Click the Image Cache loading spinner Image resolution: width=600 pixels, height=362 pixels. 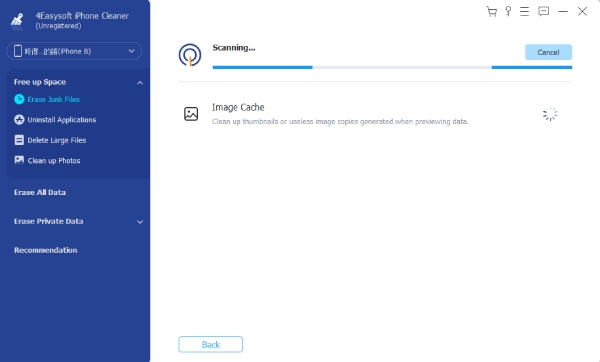coord(550,114)
